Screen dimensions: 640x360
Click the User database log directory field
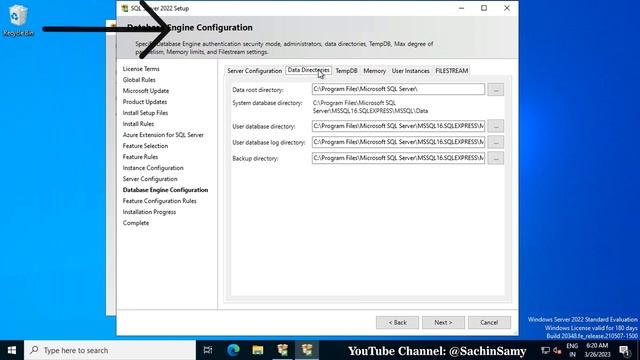click(x=398, y=142)
